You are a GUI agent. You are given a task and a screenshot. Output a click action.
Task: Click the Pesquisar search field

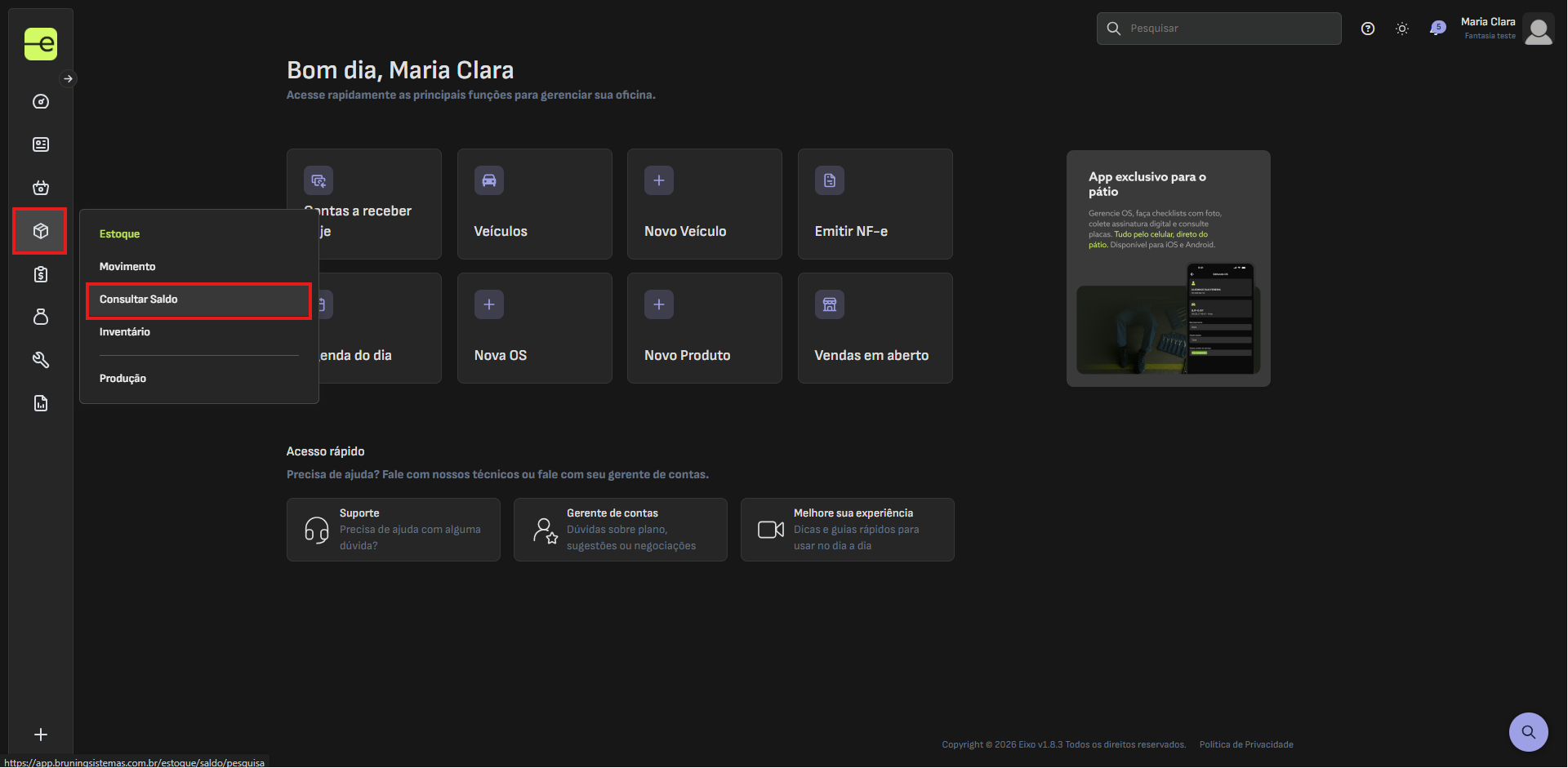(x=1218, y=29)
